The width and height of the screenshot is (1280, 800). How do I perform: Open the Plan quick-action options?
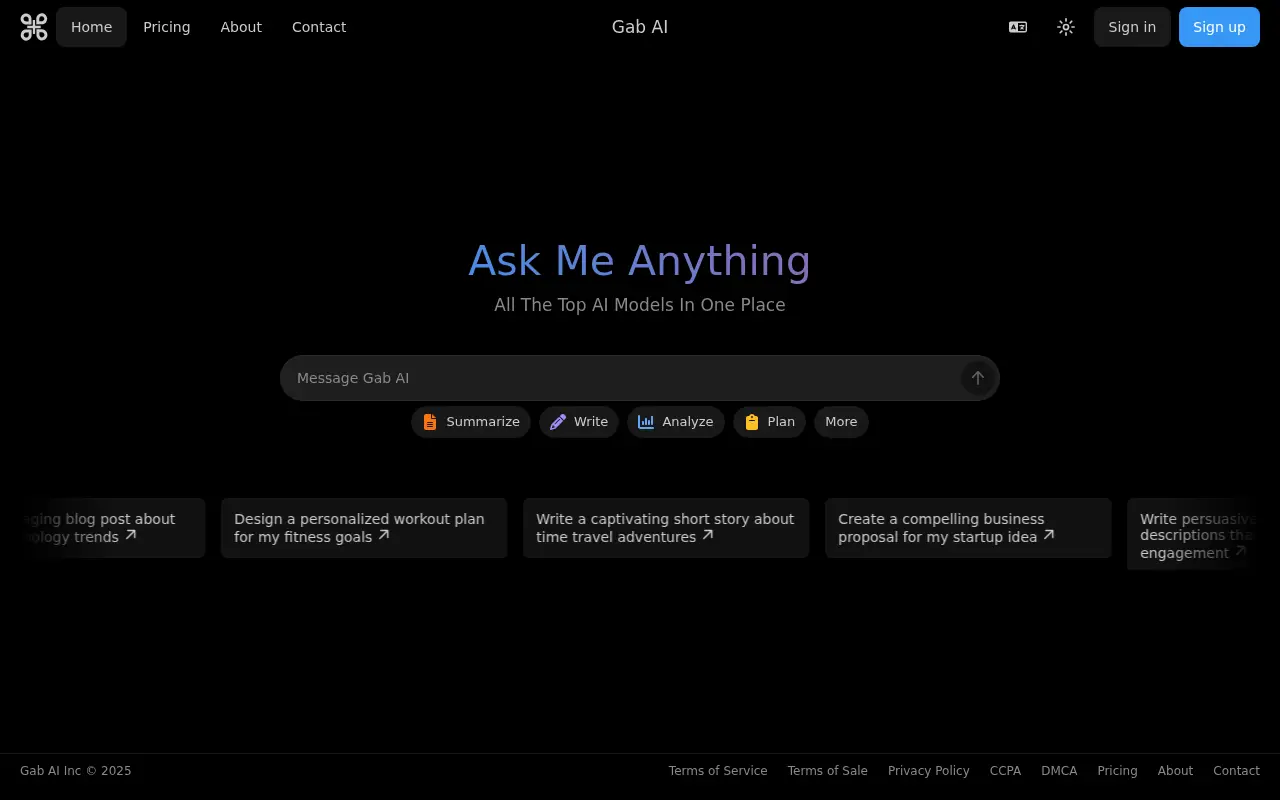tap(769, 422)
